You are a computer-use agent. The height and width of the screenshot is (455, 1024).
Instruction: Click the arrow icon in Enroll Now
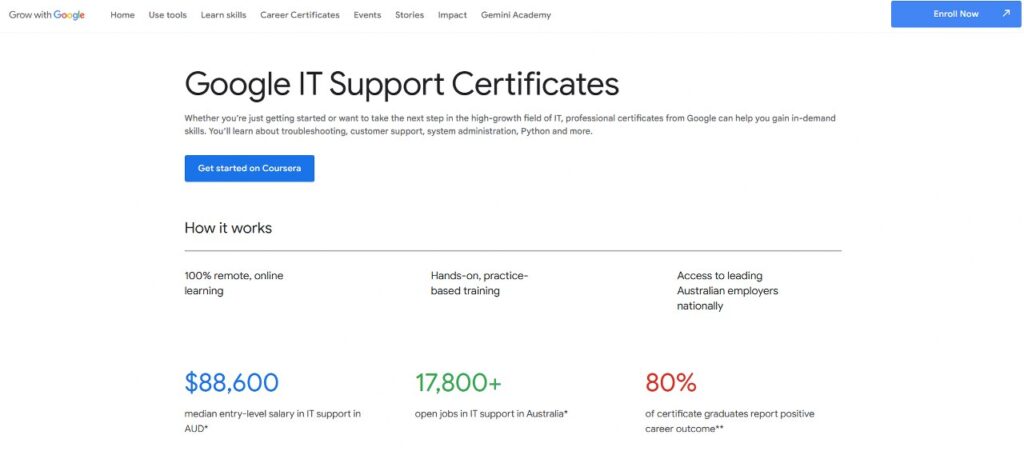tap(1004, 14)
